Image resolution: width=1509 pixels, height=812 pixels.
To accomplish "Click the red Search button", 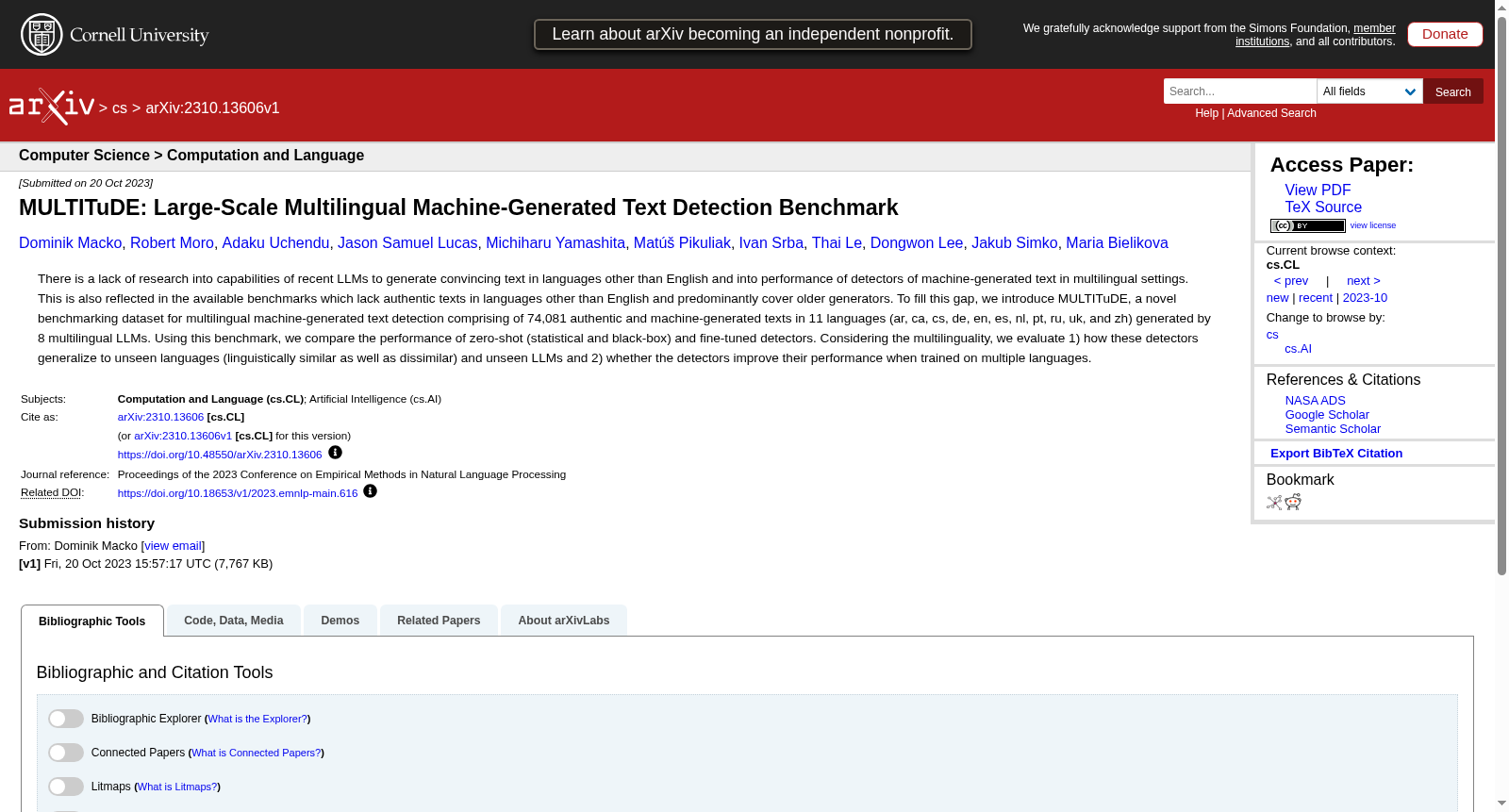I will [x=1453, y=91].
